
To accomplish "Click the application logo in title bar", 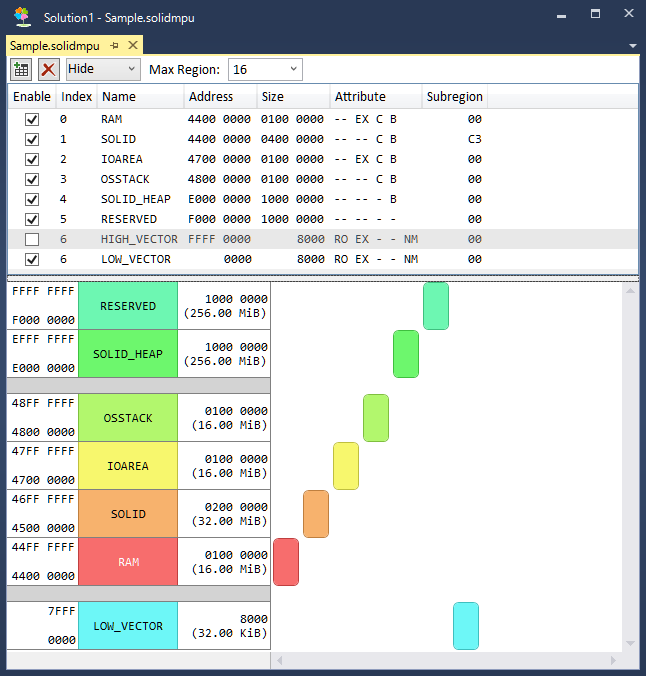I will 22,16.
